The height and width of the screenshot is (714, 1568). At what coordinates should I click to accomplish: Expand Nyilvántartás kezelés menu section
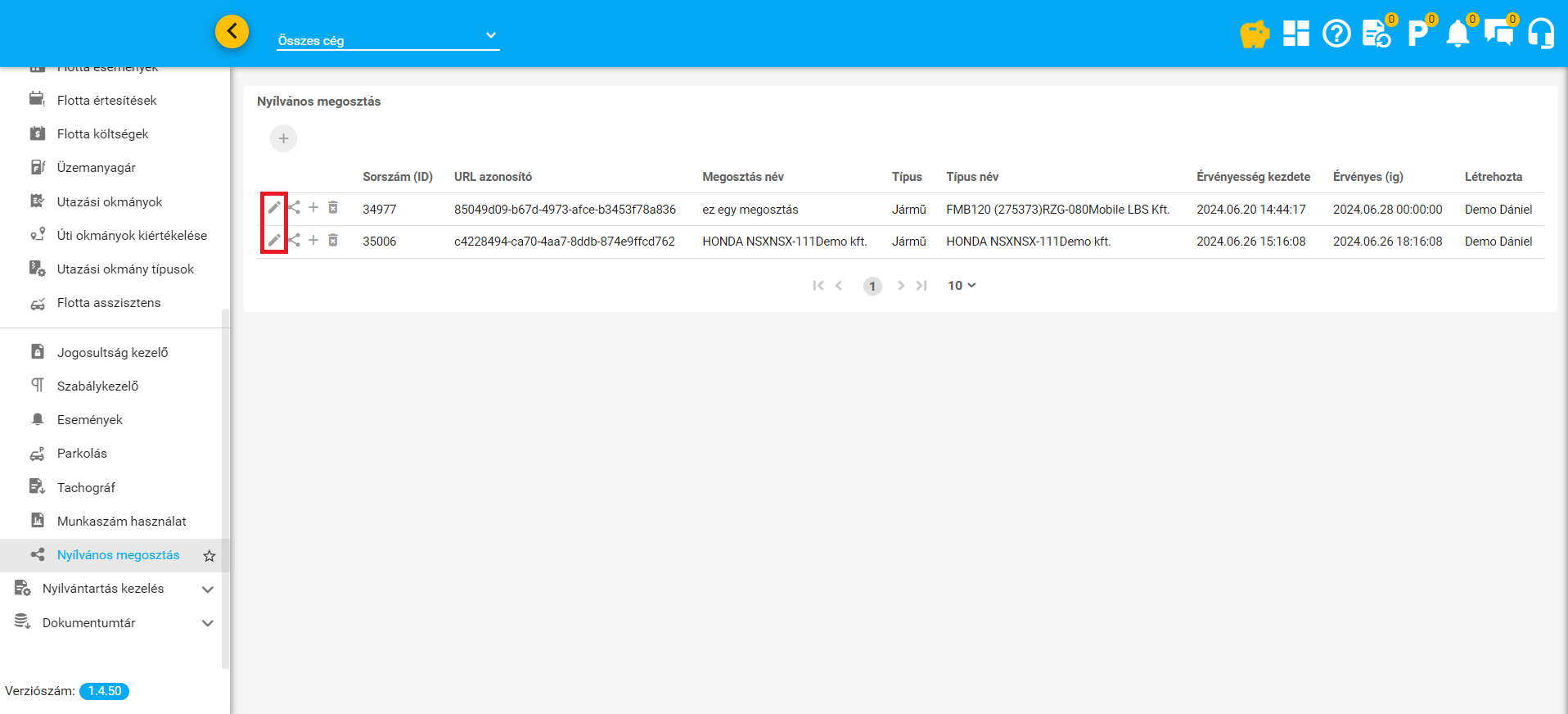coord(208,590)
